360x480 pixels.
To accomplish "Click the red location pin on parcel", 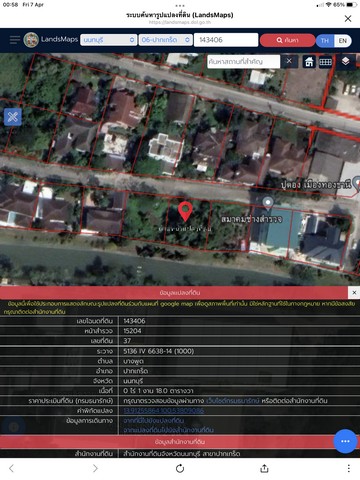I will tap(185, 211).
